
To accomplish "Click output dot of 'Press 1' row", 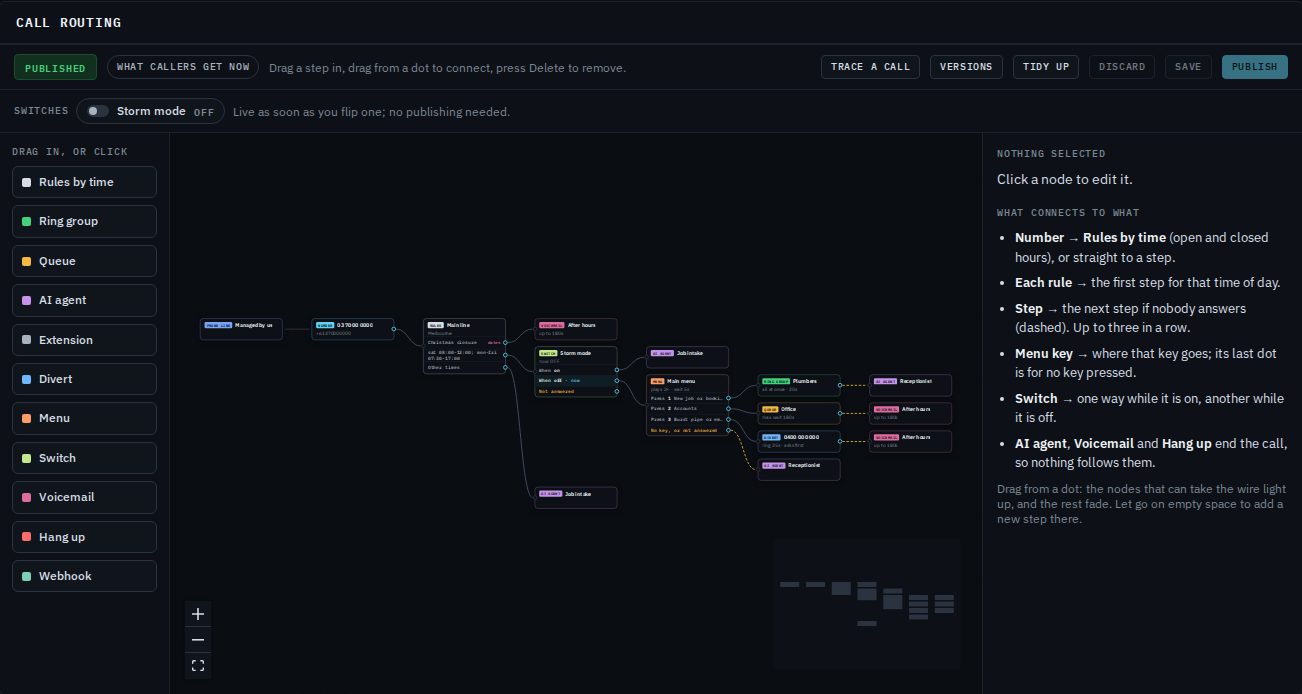I will (729, 398).
